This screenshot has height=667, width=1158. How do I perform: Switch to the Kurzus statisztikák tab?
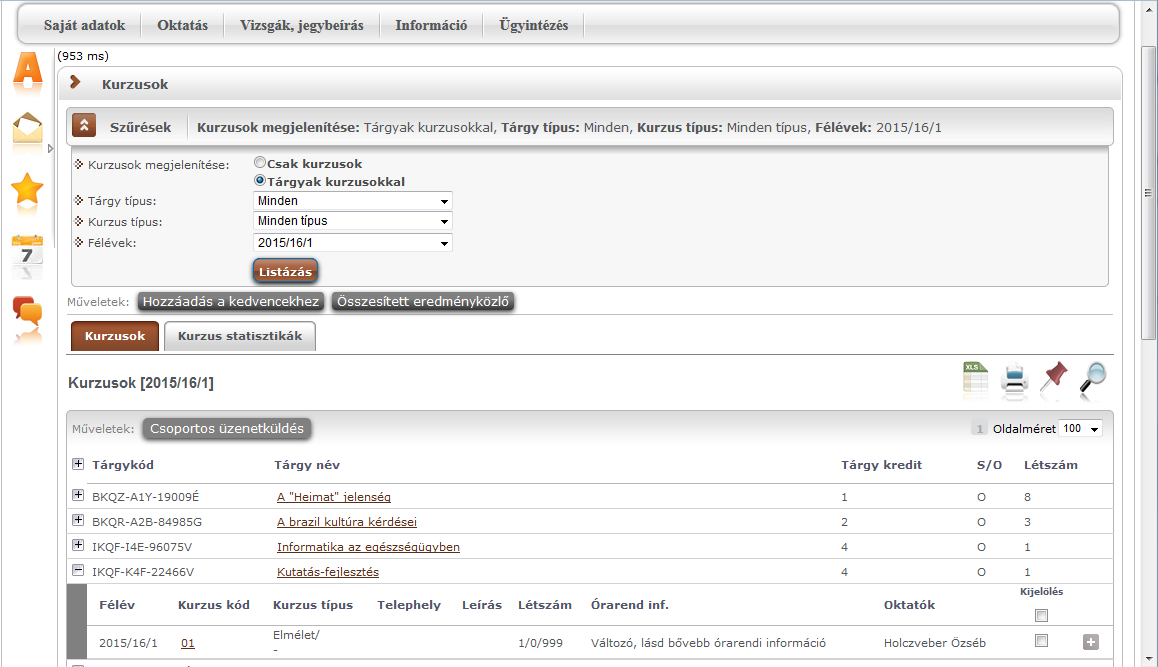(x=240, y=336)
